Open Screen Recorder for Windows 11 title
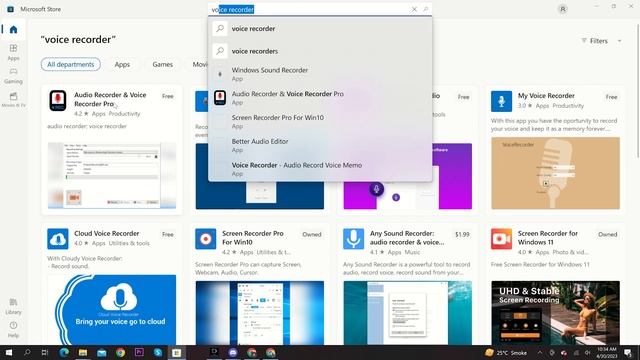 [x=548, y=238]
